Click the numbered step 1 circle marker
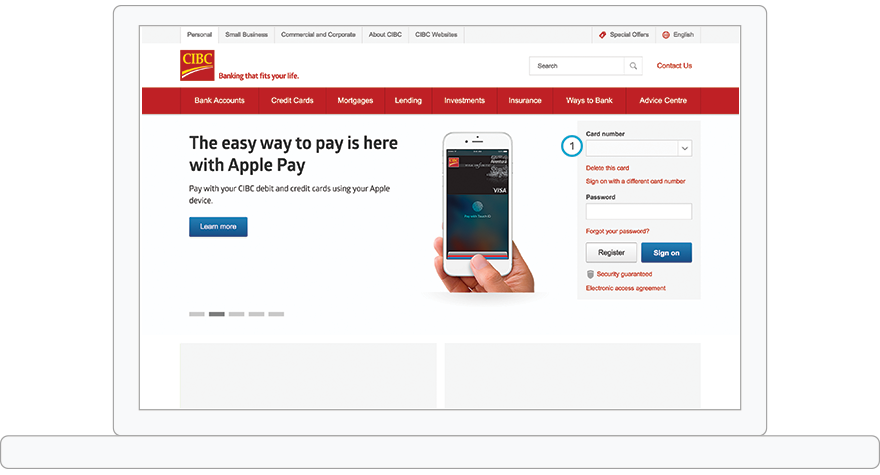Viewport: 880px width, 475px height. click(571, 147)
